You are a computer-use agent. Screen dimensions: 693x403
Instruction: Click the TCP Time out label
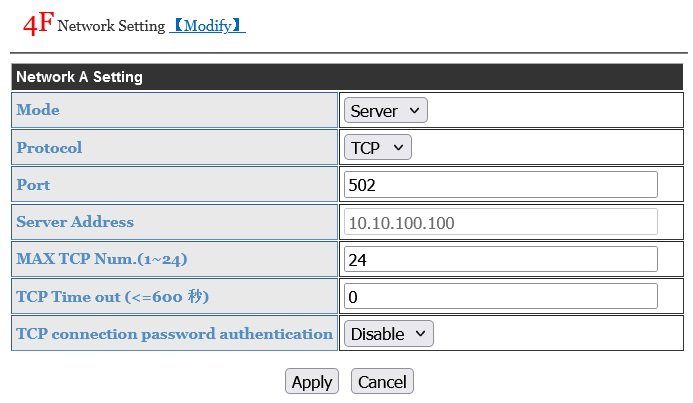(x=112, y=296)
